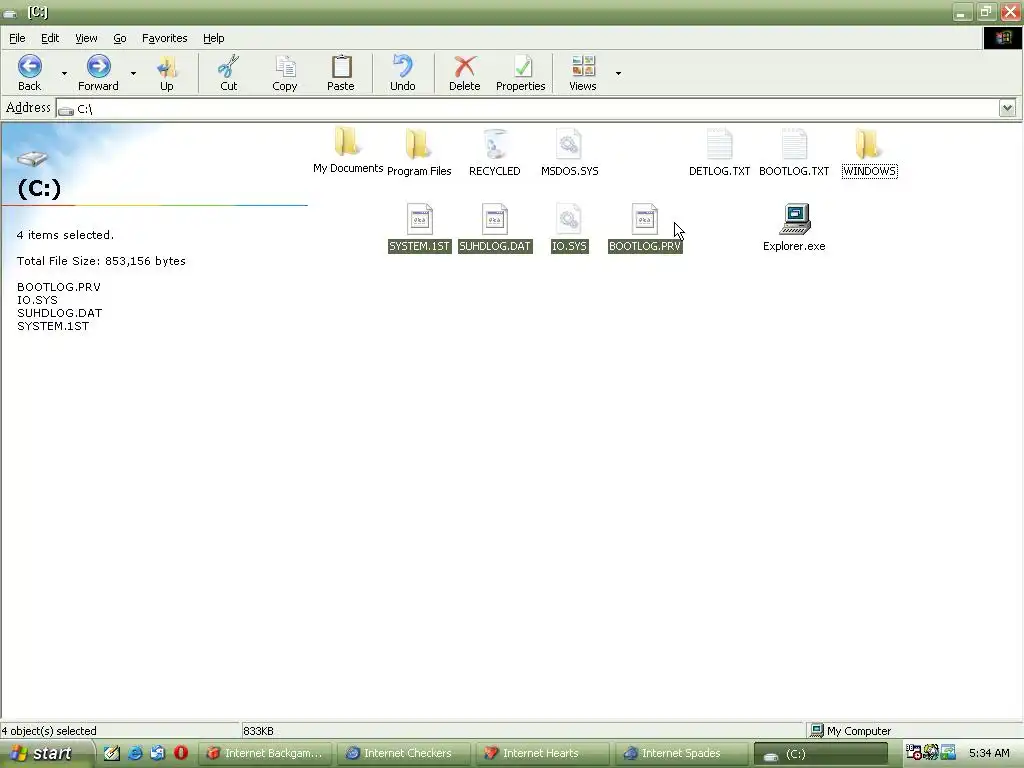Screen dimensions: 1024x768
Task: Click the 833KB status bar size
Action: 258,731
